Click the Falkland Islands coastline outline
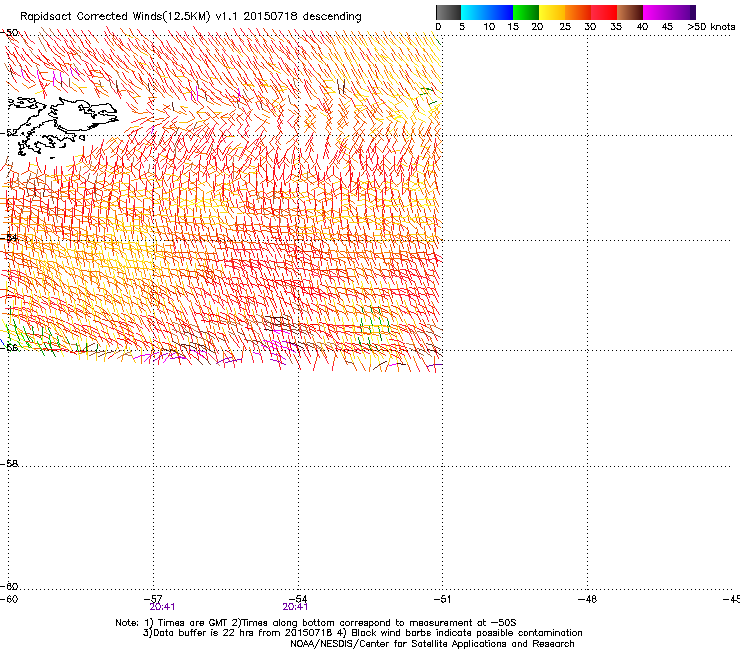 coord(63,126)
